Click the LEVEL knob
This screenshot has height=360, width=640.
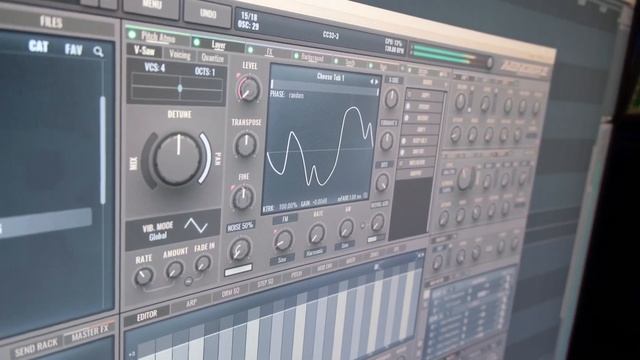pos(248,89)
